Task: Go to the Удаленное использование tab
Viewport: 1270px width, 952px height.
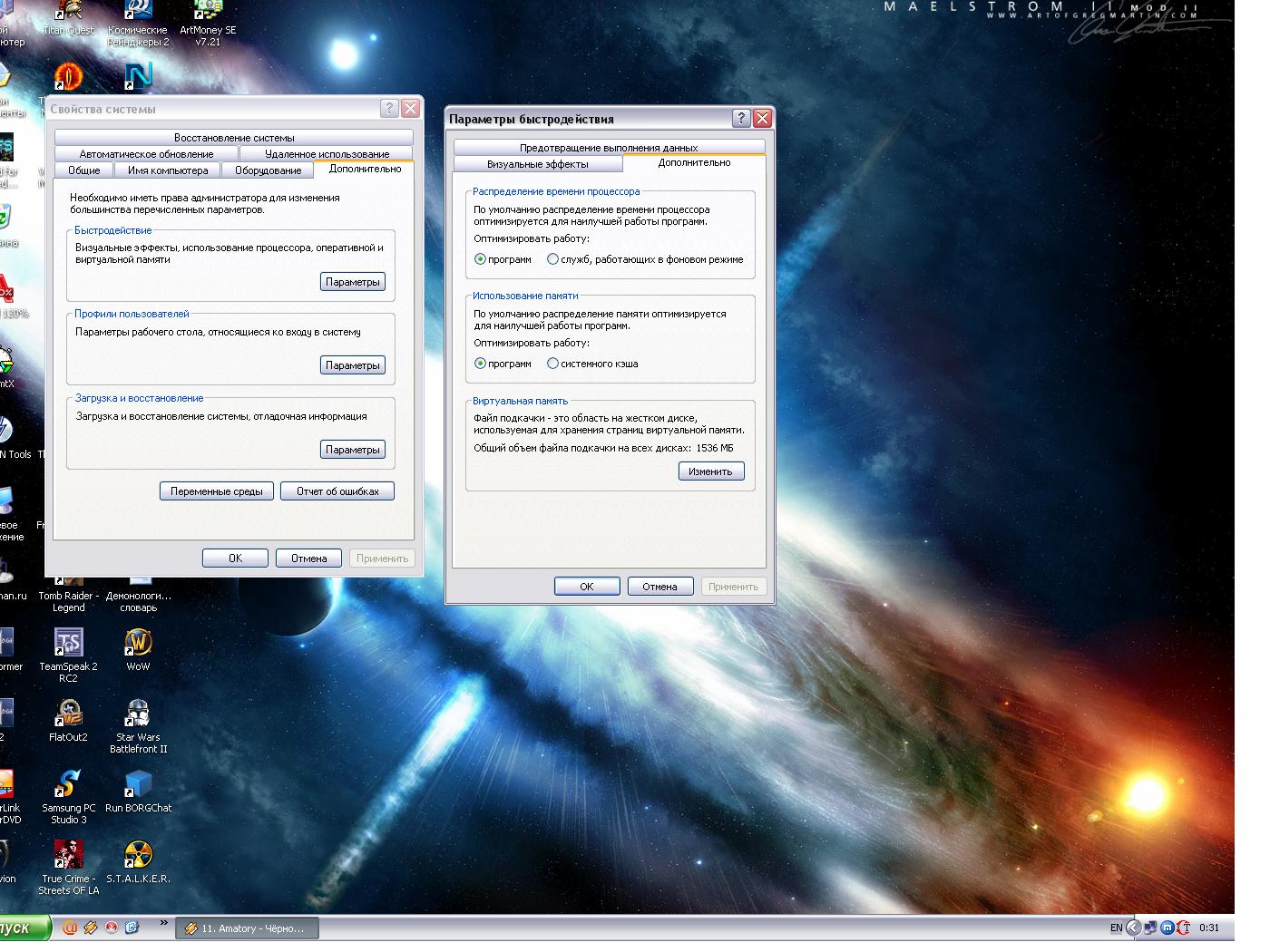Action: coord(327,154)
